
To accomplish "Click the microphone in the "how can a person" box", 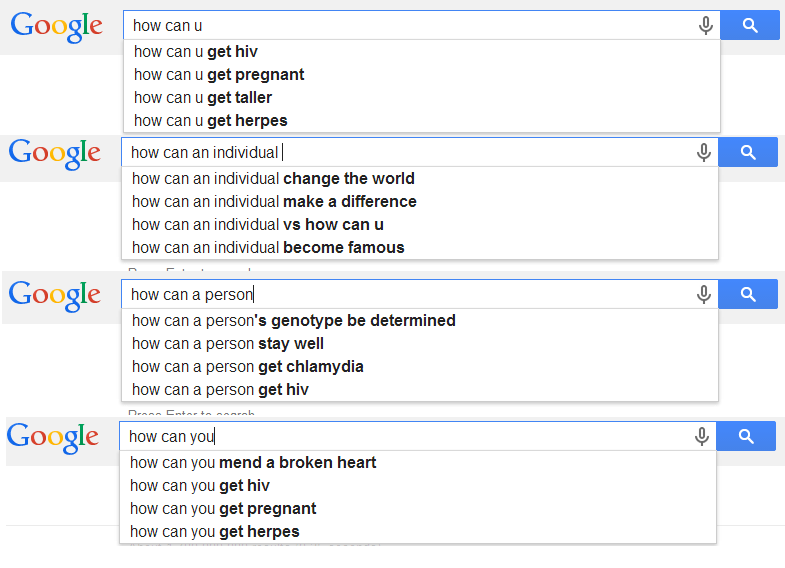I will [x=704, y=294].
